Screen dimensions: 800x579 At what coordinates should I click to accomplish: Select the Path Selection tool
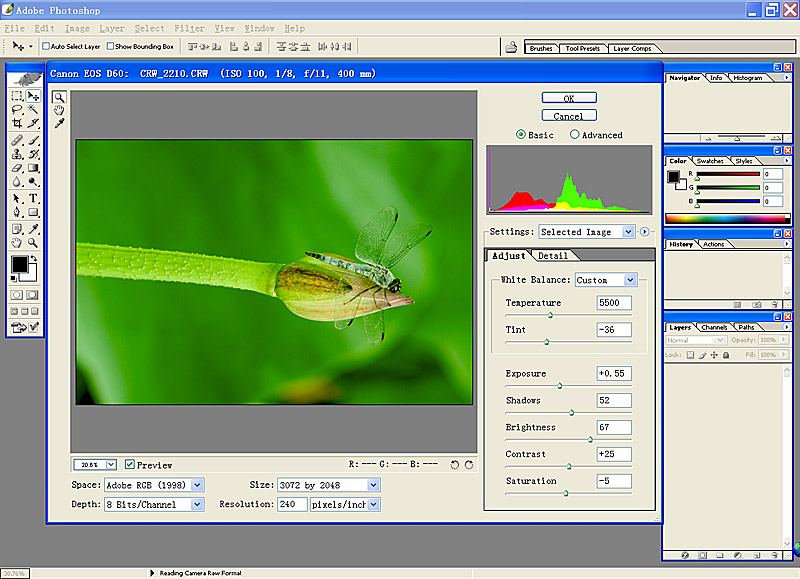(x=17, y=198)
